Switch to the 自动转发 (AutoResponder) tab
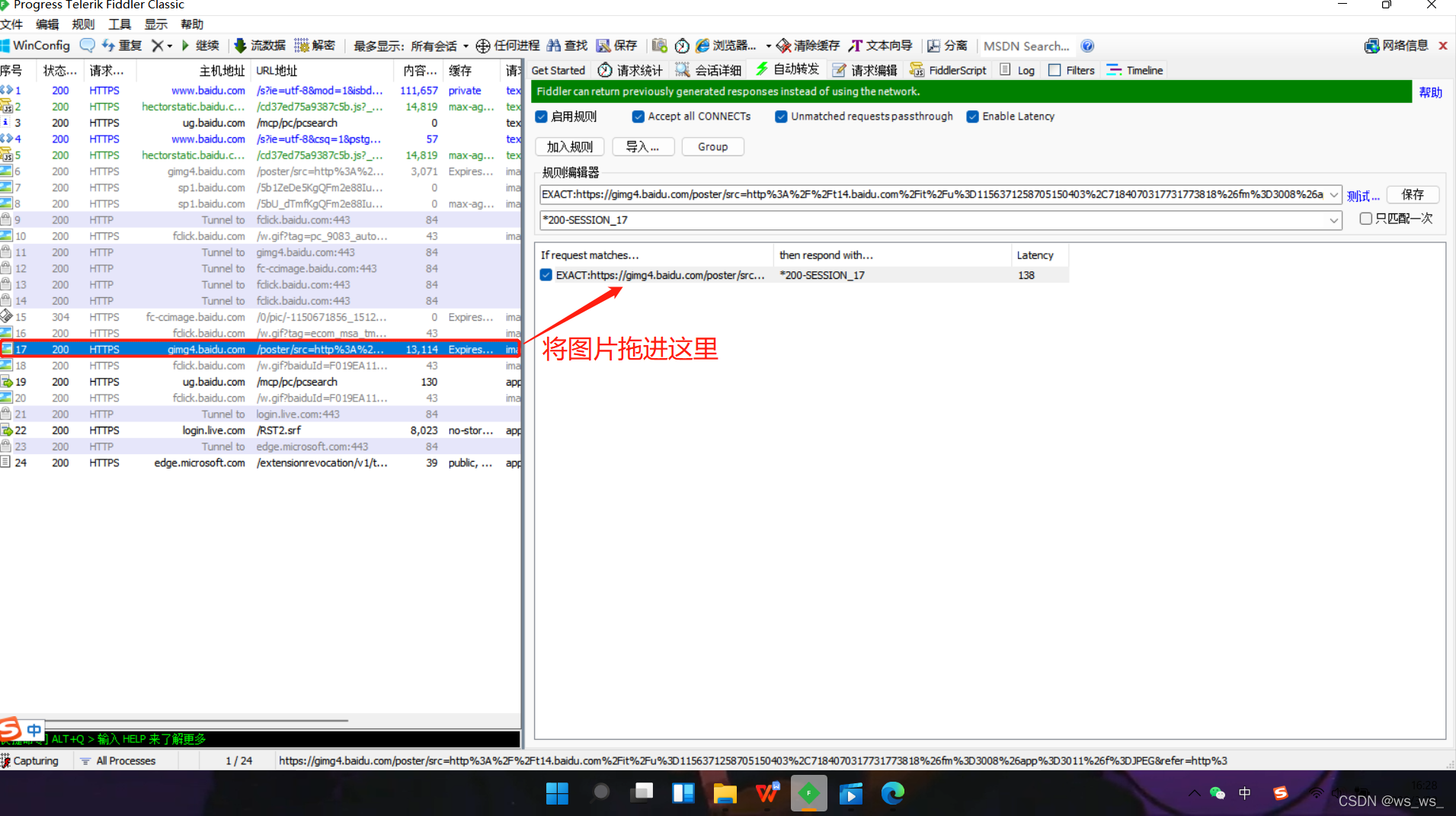 point(787,69)
